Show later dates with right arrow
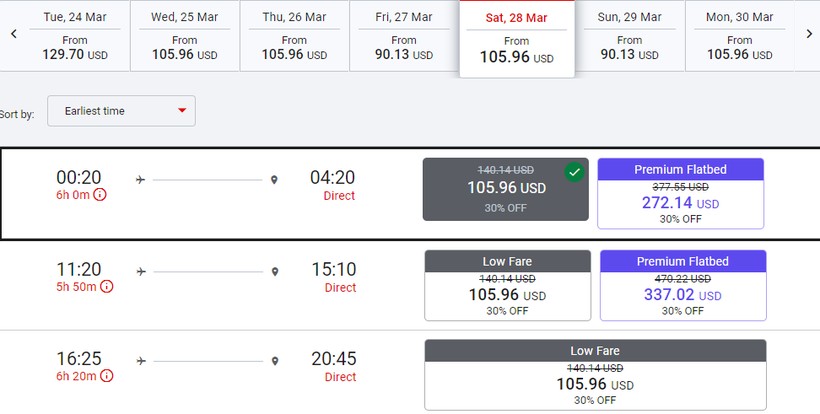This screenshot has width=820, height=414. 808,33
